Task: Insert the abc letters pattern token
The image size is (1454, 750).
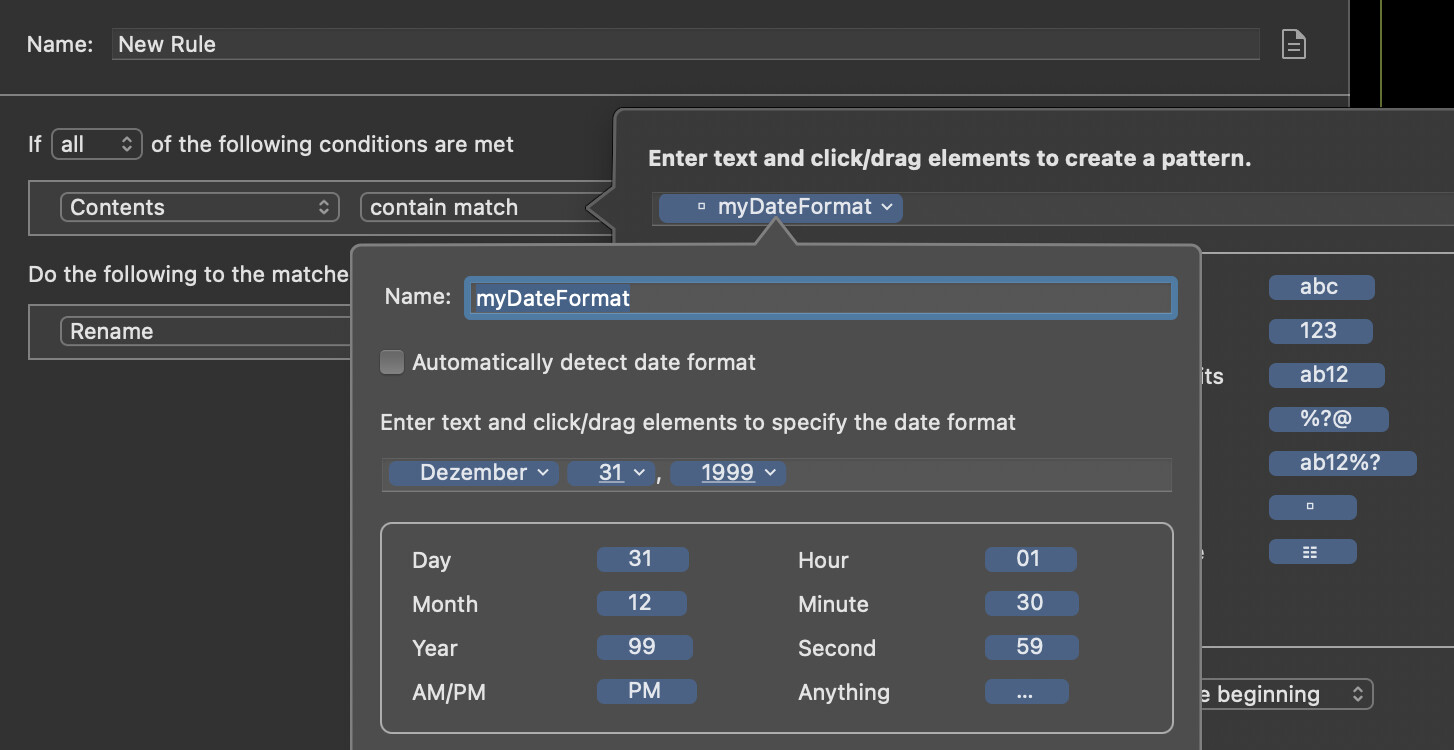Action: coord(1321,287)
